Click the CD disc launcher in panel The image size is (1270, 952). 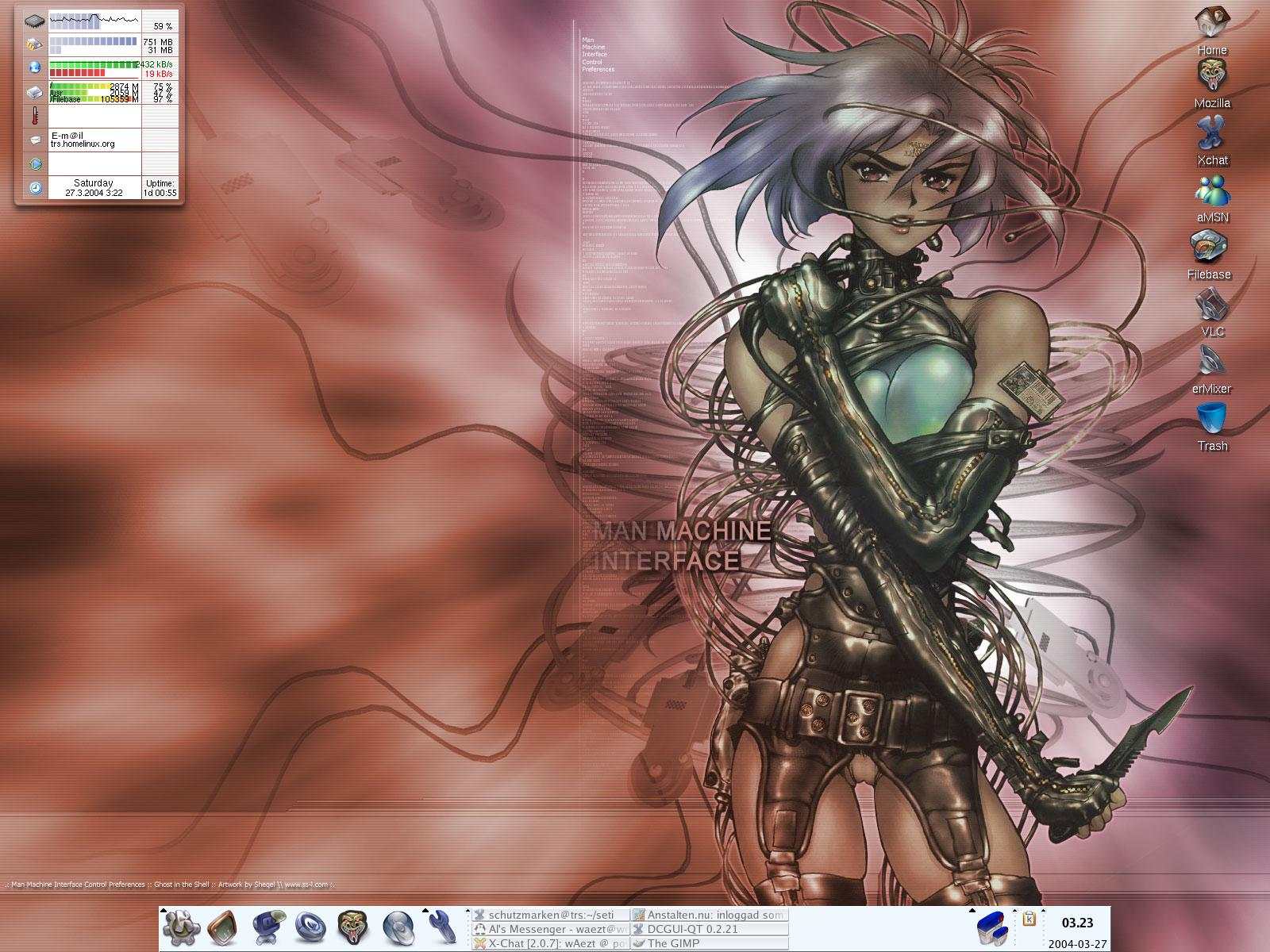pos(397,927)
